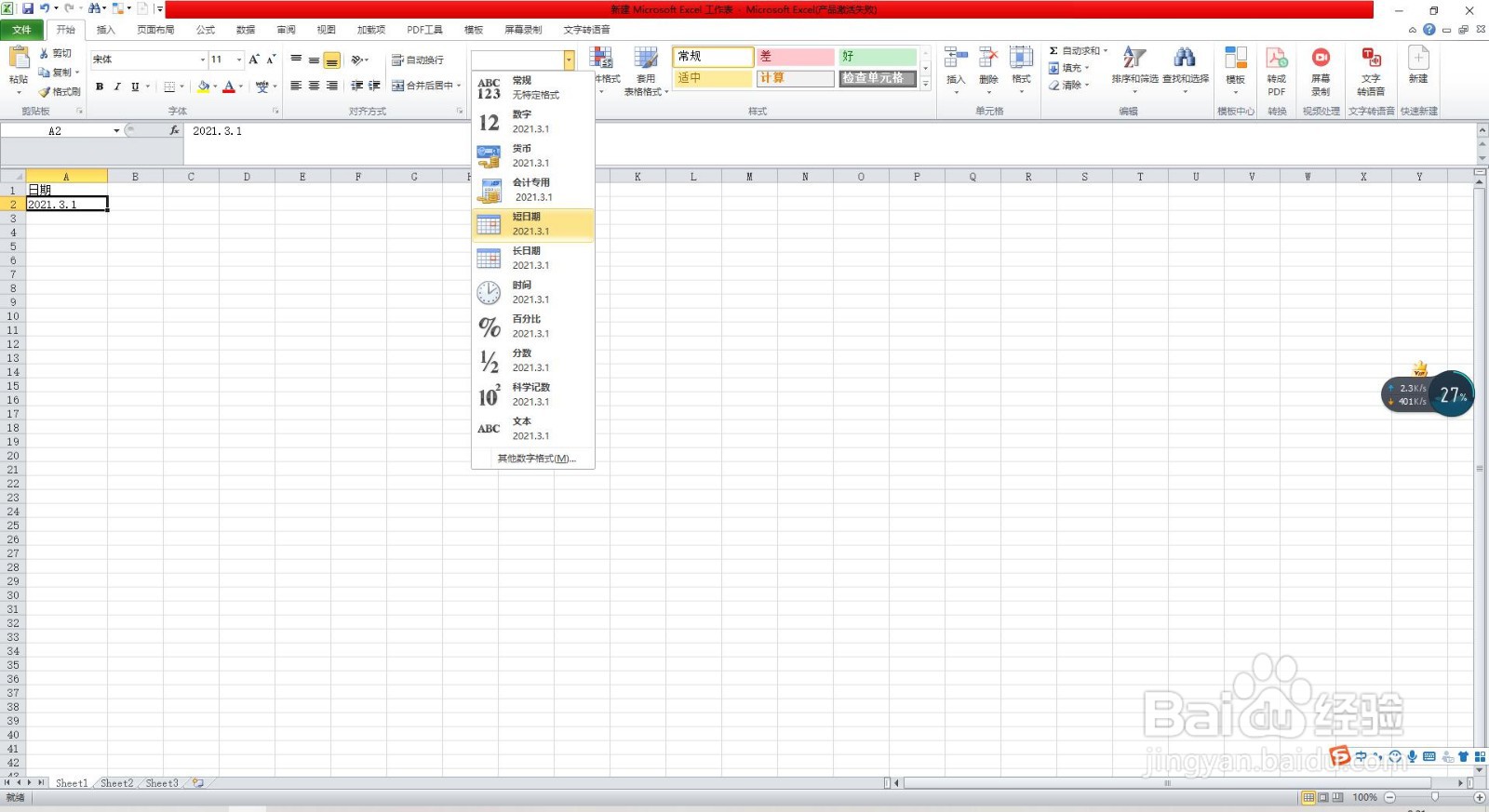Click the Find and Select binoculars icon
This screenshot has width=1489, height=812.
click(1185, 58)
